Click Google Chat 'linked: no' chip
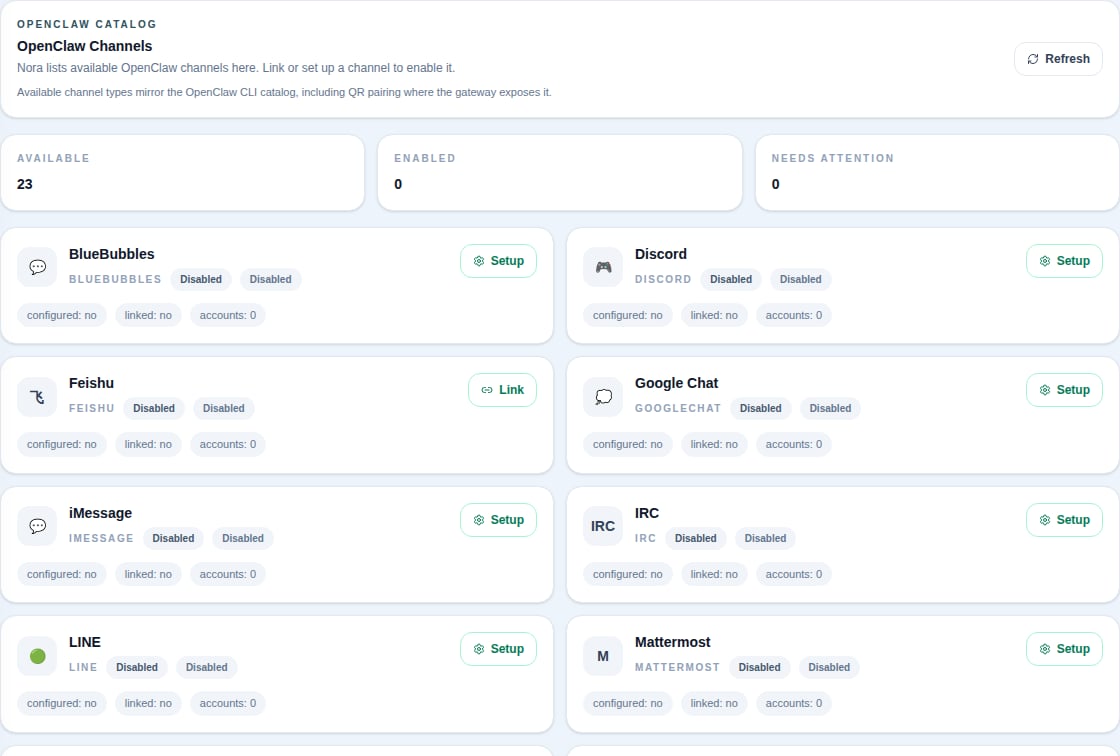 (714, 444)
